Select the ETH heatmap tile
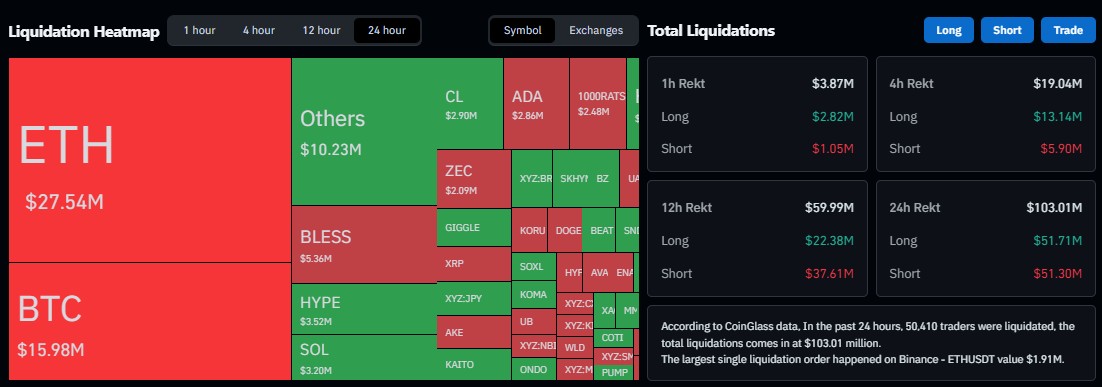This screenshot has height=387, width=1102. click(x=150, y=160)
